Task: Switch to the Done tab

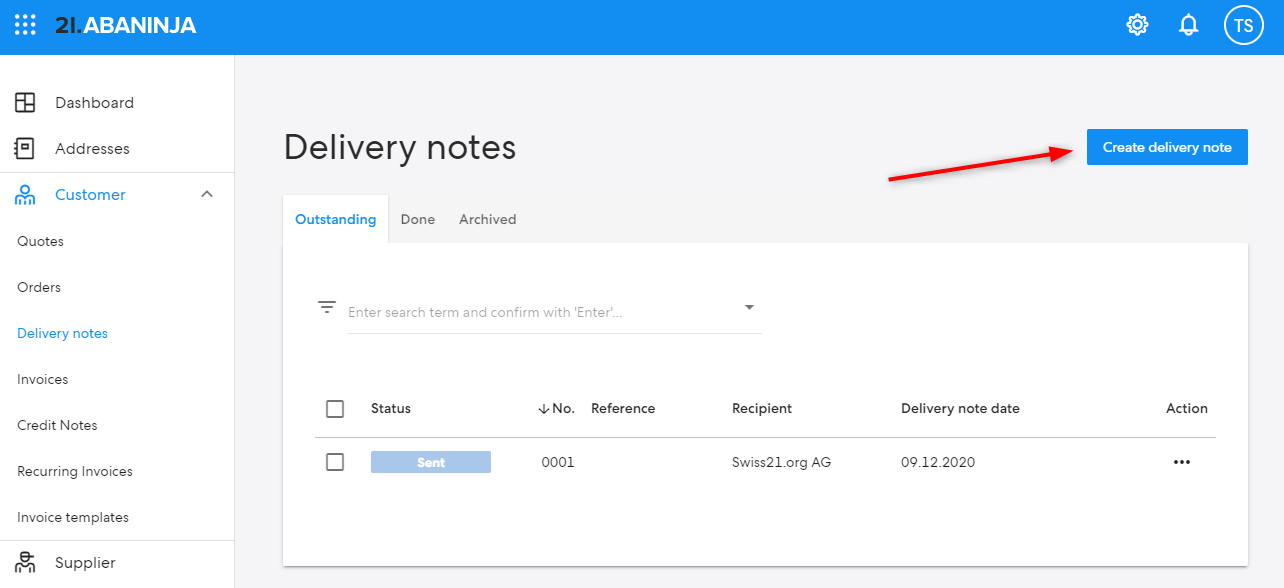Action: (418, 219)
